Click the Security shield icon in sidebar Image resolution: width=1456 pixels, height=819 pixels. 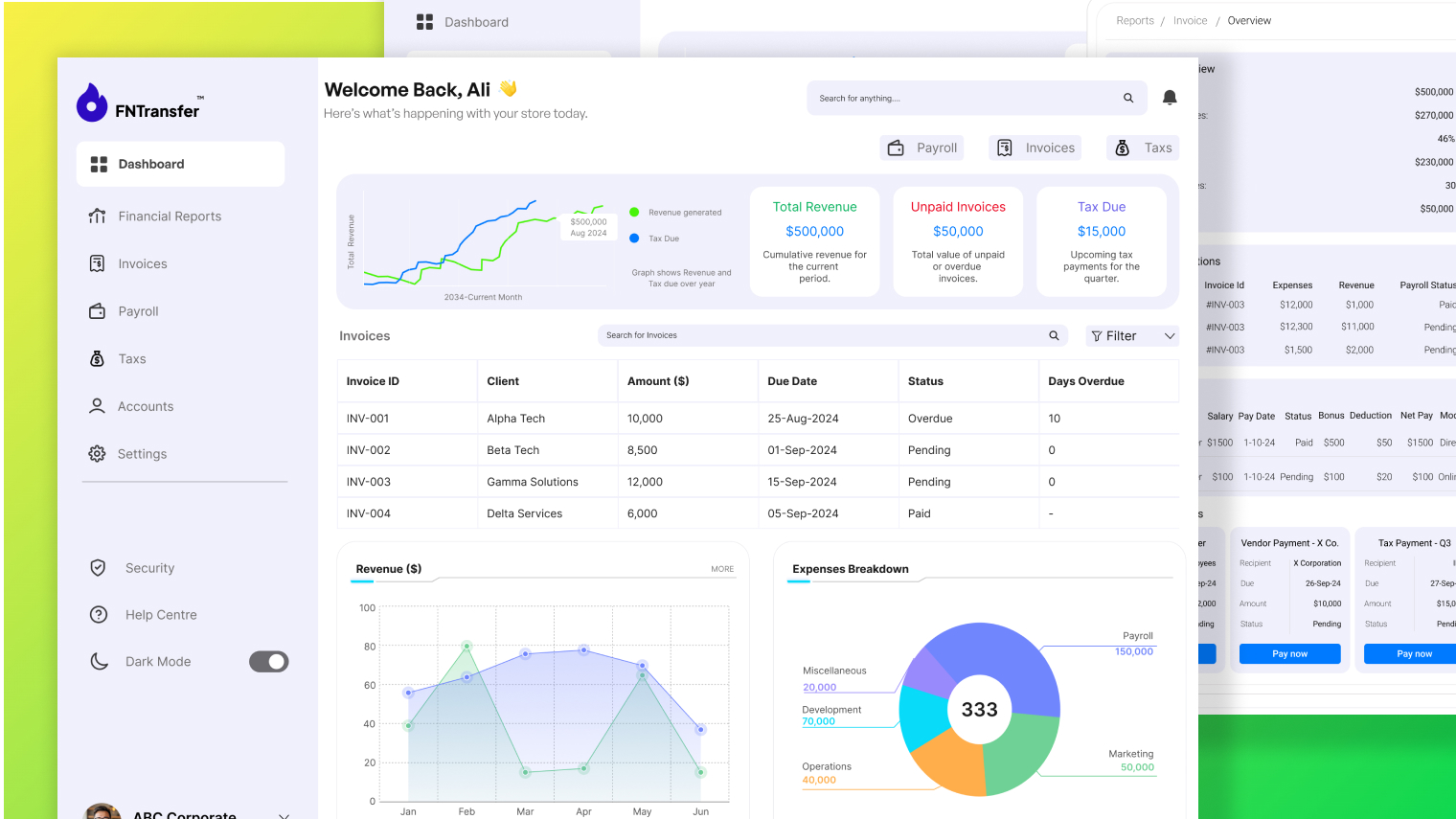[98, 568]
